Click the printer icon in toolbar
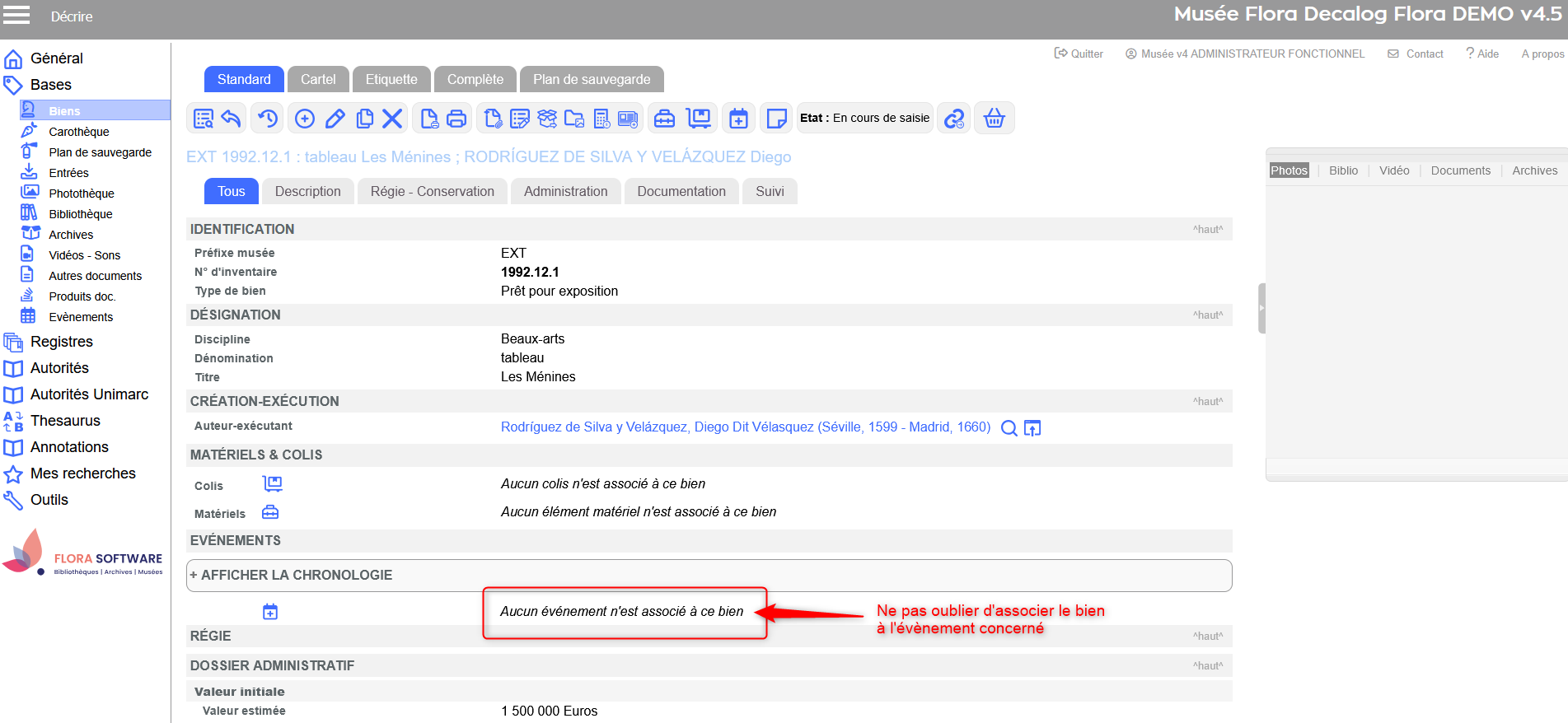Screen dimensions: 1568x723 456,119
